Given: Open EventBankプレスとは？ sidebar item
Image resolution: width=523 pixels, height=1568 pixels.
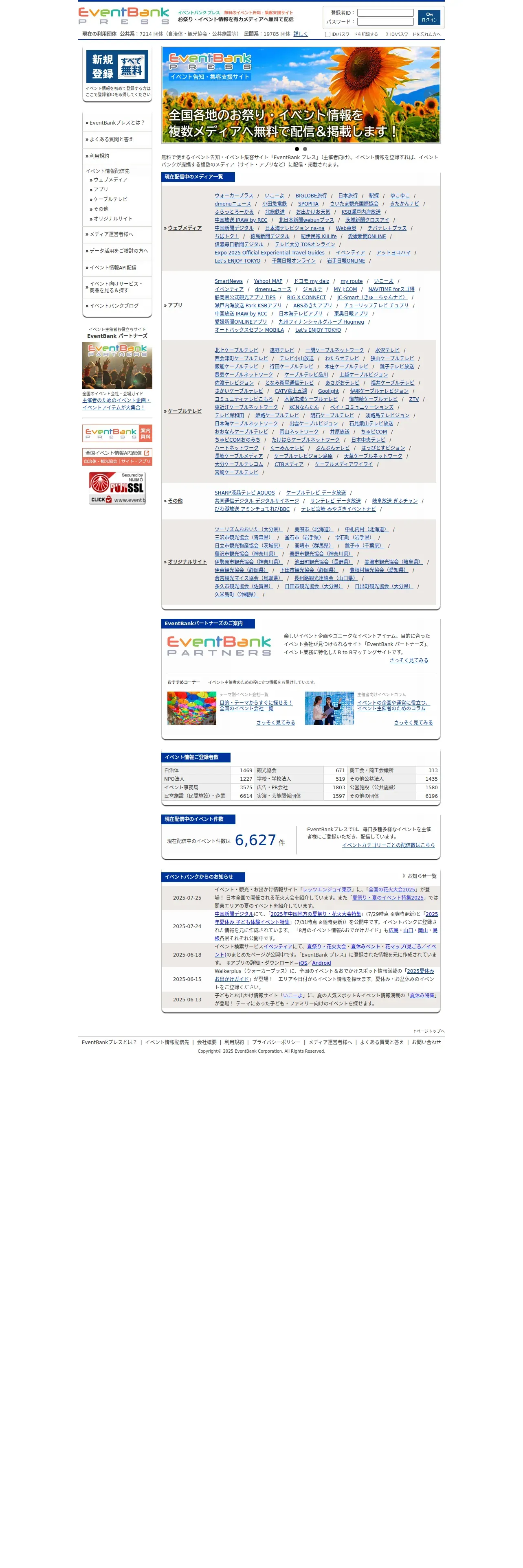Looking at the screenshot, I should point(117,123).
